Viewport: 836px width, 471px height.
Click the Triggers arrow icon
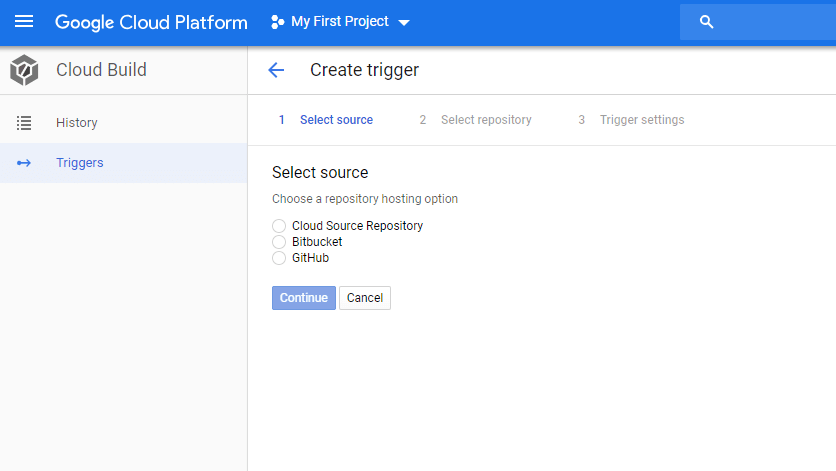point(23,163)
